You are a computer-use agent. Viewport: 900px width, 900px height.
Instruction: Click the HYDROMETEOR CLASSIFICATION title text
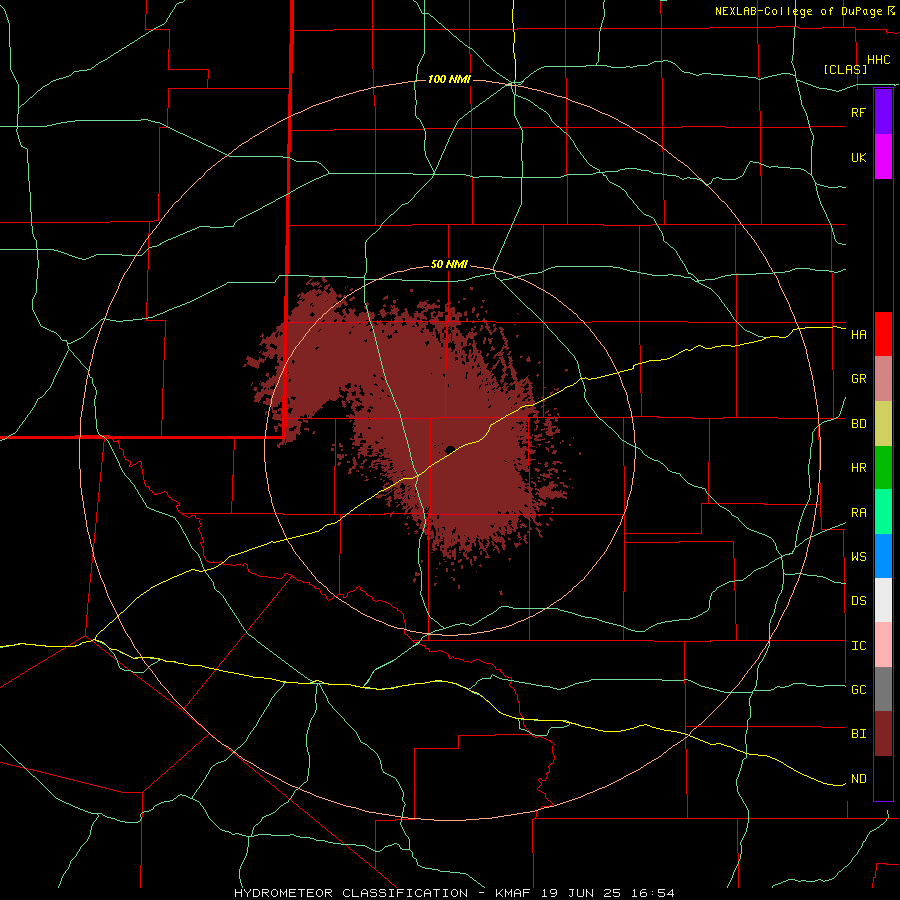click(x=351, y=893)
